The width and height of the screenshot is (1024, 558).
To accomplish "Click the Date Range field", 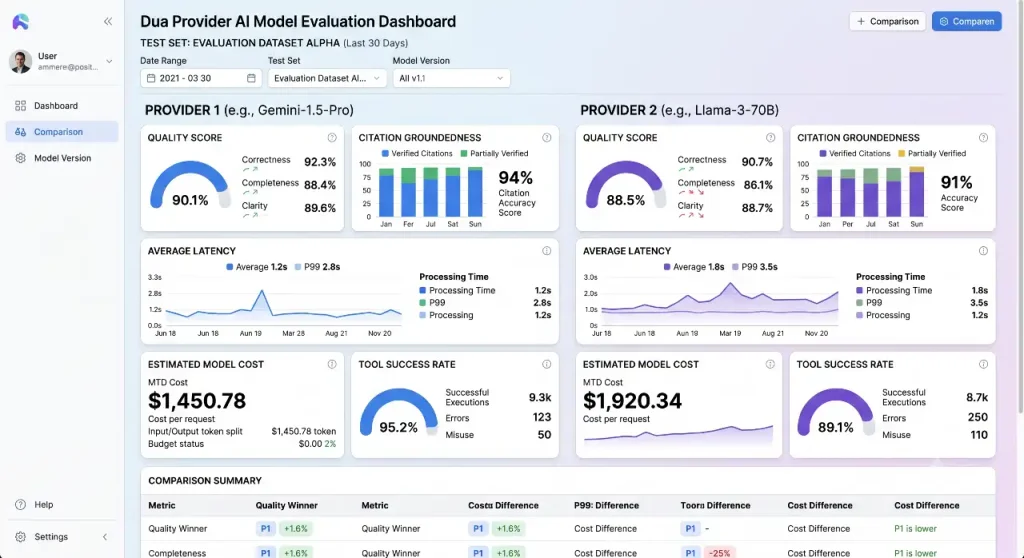I will [x=200, y=78].
